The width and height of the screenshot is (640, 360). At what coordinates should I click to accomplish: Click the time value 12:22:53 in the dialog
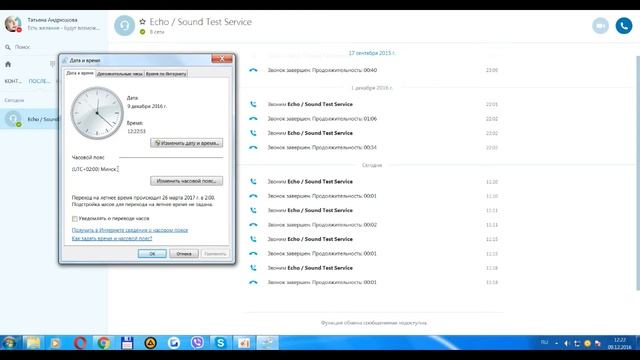pos(136,131)
